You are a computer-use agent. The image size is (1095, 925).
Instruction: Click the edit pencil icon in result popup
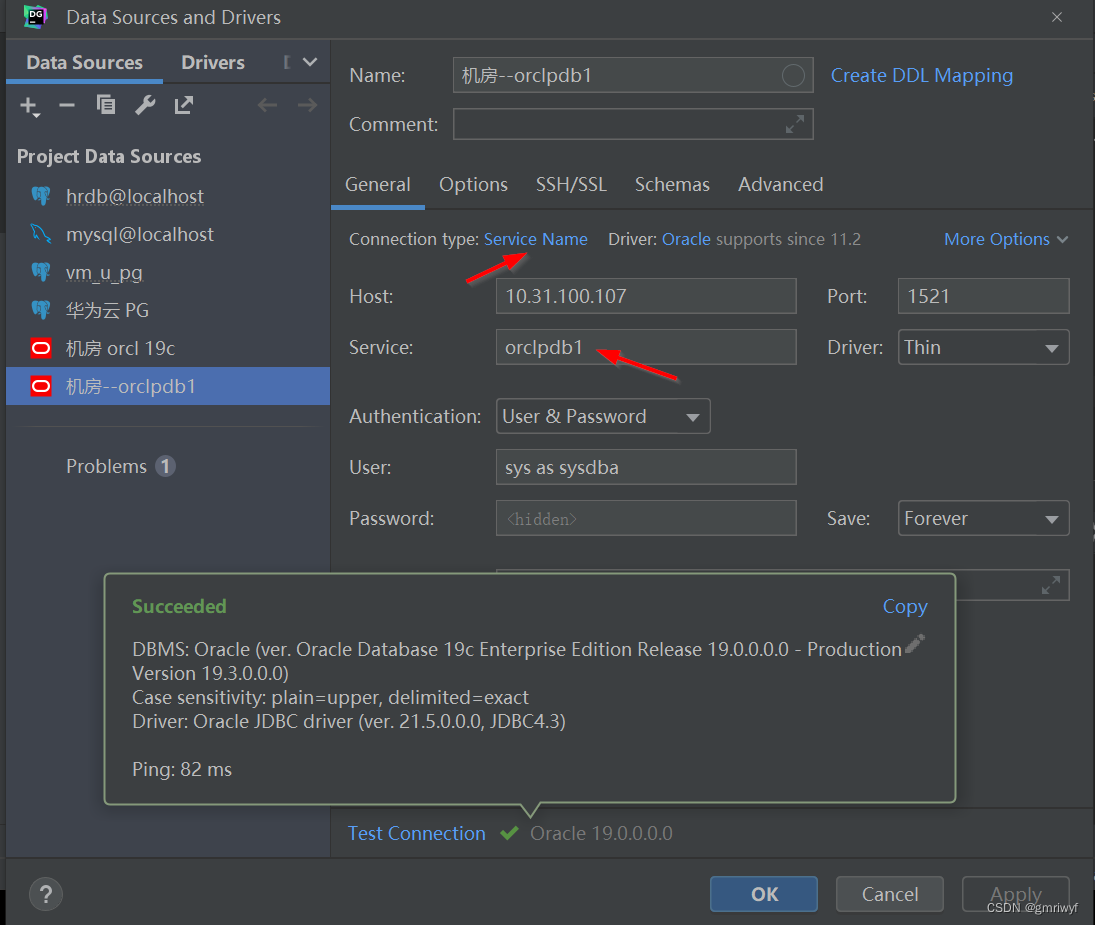[x=915, y=644]
